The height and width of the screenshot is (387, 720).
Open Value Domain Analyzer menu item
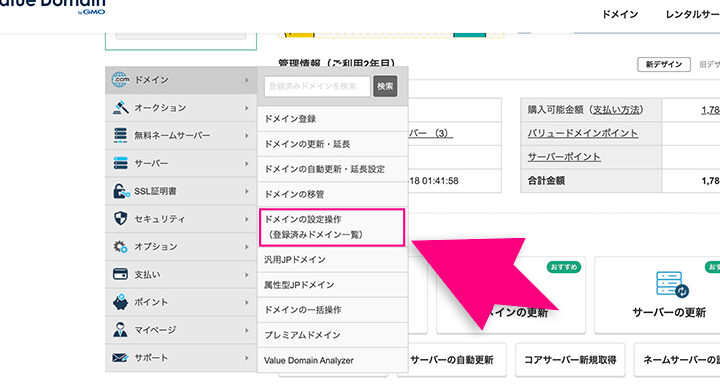[332, 360]
